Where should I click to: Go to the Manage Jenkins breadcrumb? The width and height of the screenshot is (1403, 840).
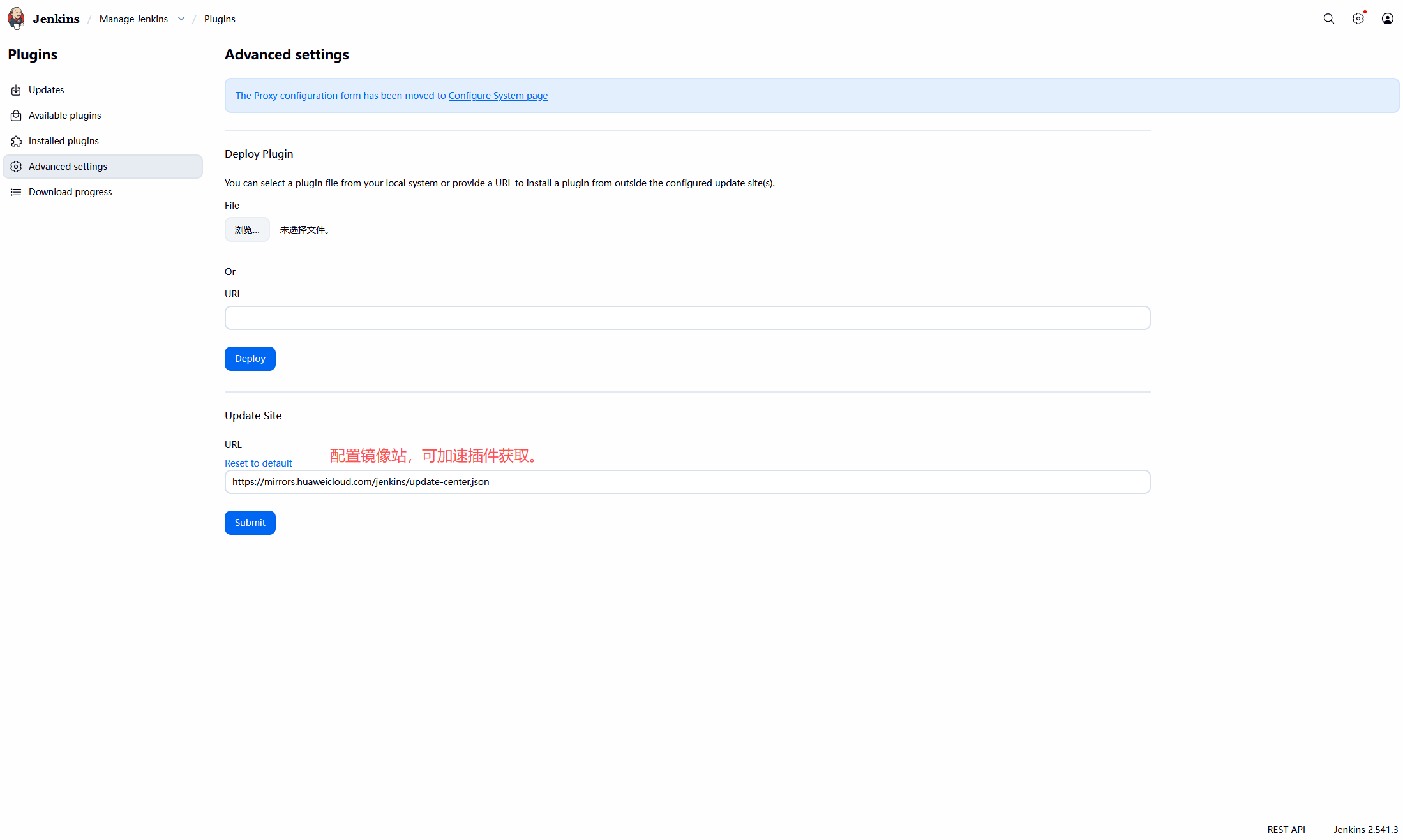[133, 19]
